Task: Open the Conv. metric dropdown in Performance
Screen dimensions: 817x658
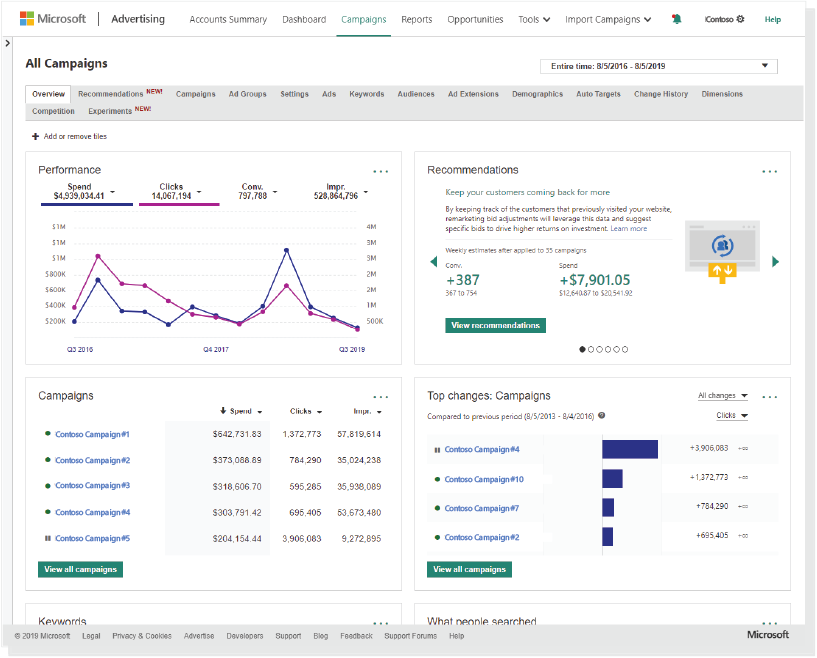Action: tap(275, 192)
